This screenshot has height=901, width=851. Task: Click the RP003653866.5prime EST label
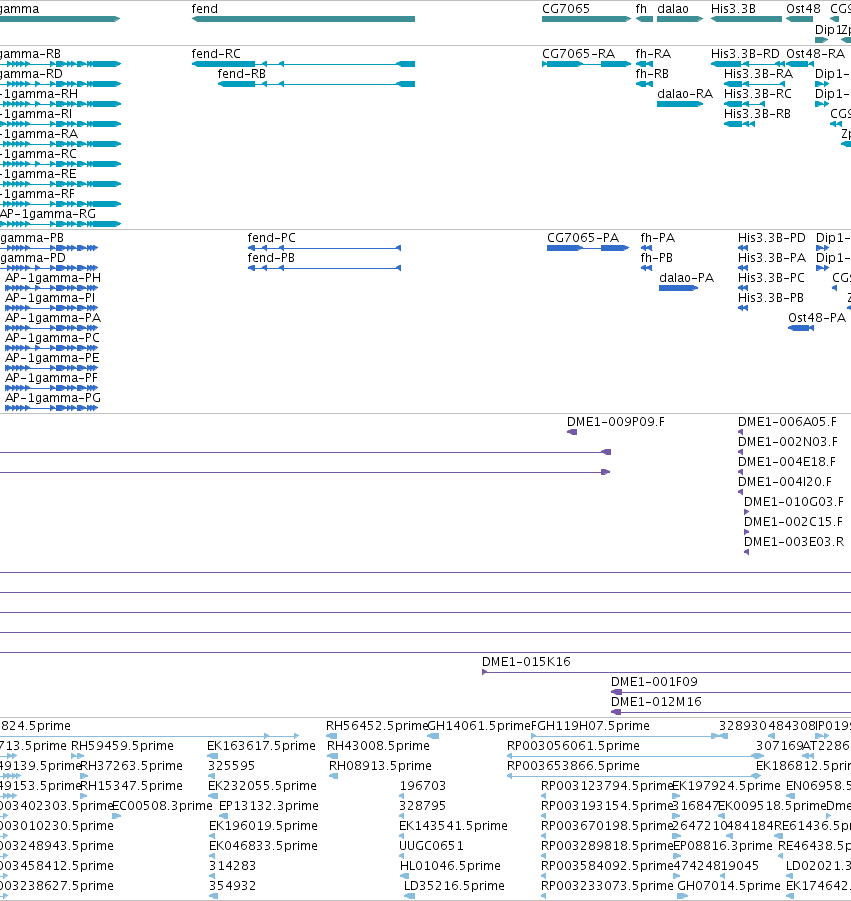[x=573, y=765]
